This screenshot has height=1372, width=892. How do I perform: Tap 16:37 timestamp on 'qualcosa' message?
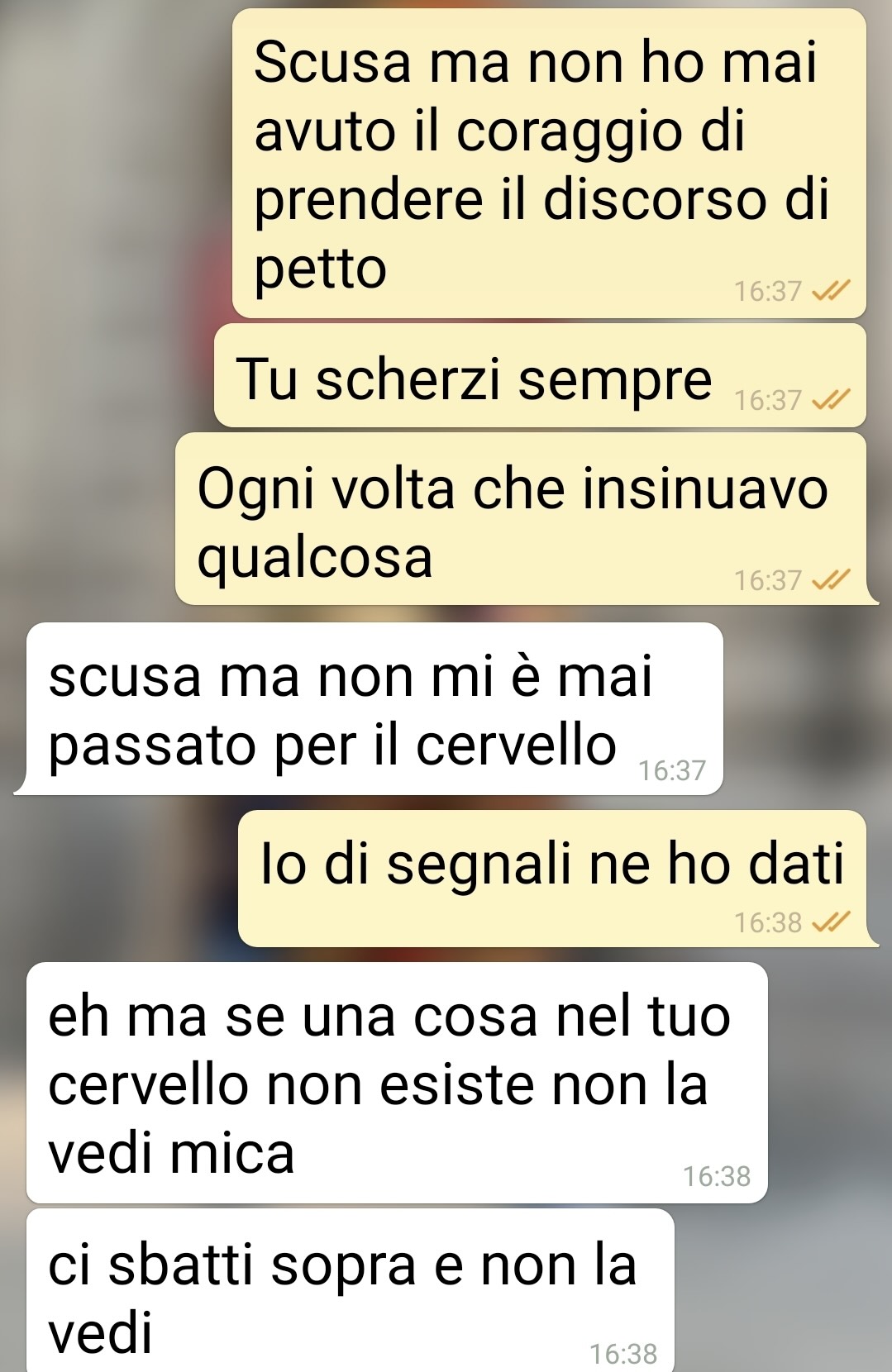(x=768, y=580)
